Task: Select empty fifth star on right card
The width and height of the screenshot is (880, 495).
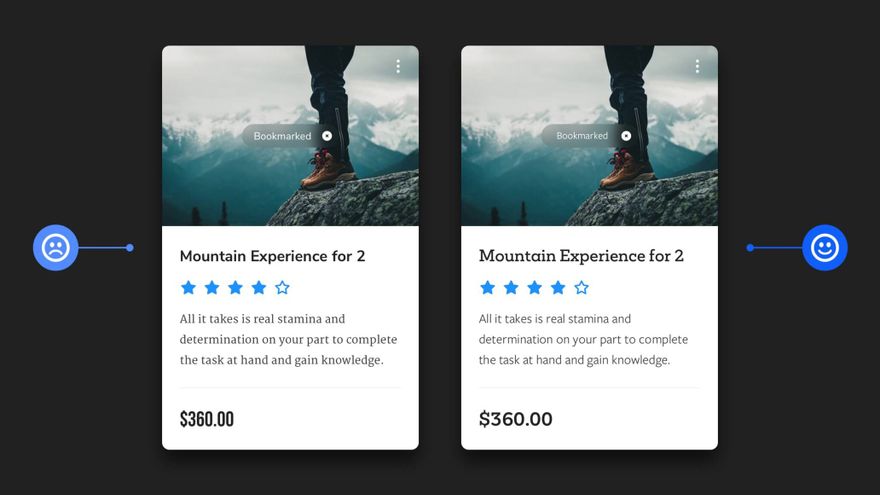Action: [581, 288]
